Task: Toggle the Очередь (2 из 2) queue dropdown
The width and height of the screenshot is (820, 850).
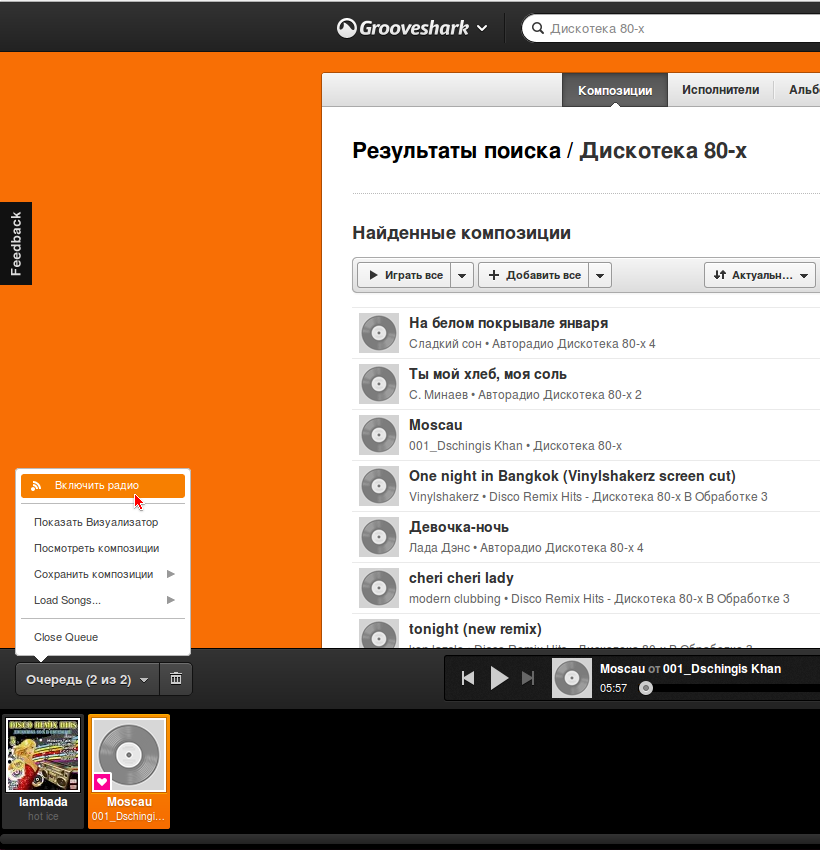Action: coord(87,679)
